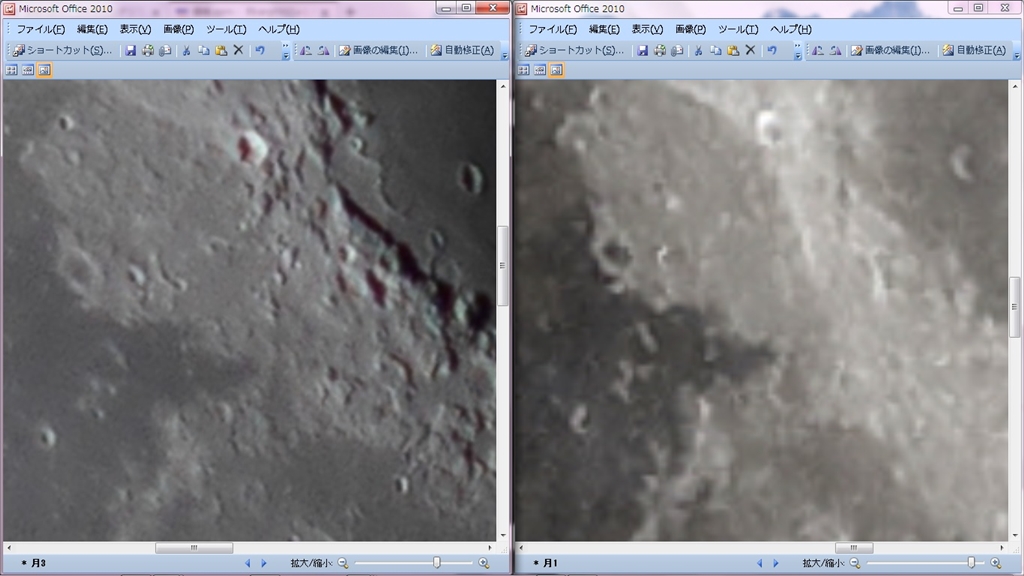The width and height of the screenshot is (1024, 576).
Task: Switch left window to thumbnail view
Action: click(11, 70)
